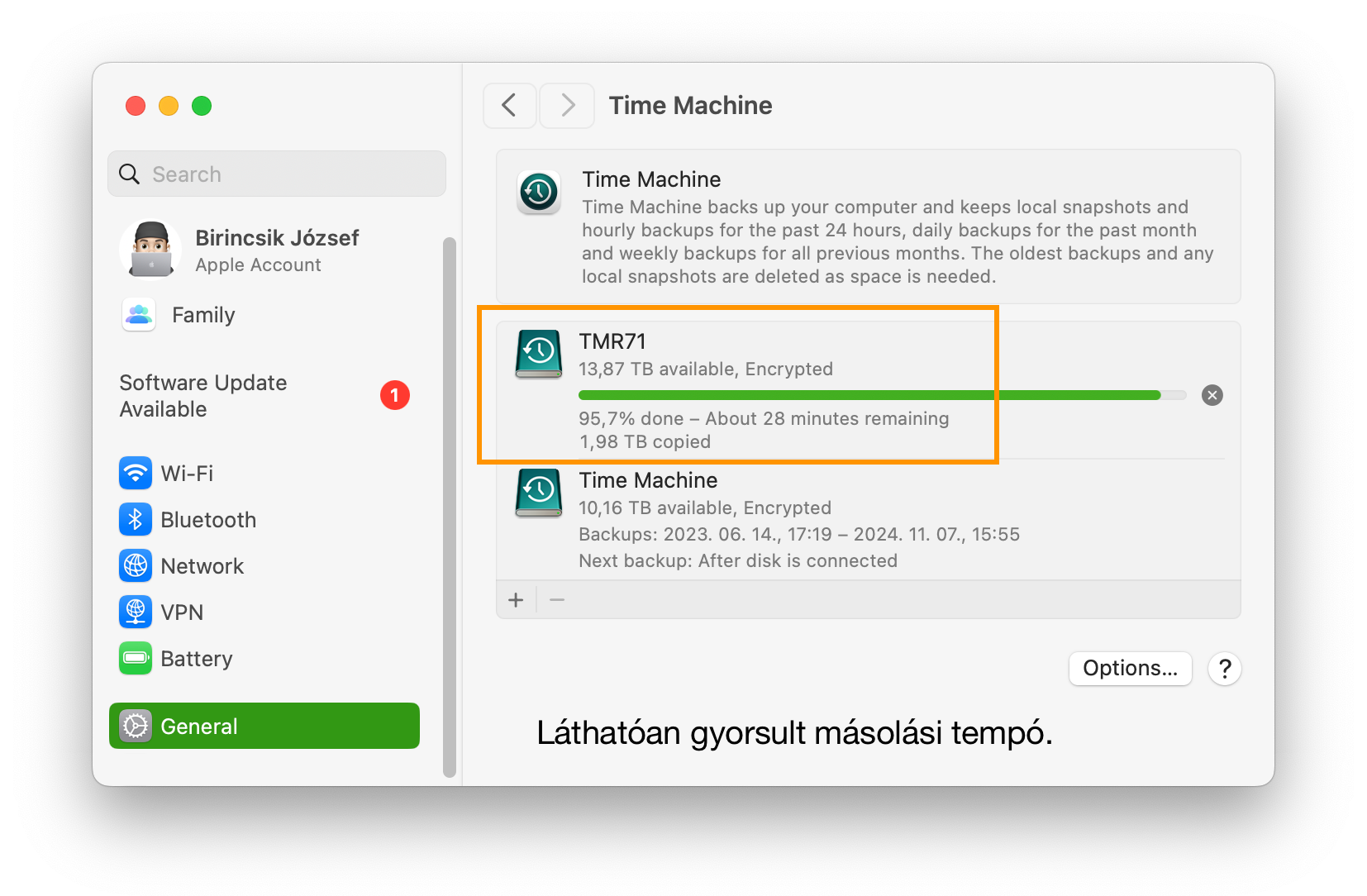The height and width of the screenshot is (896, 1367).
Task: Click the yellow minimize window button
Action: 169,106
